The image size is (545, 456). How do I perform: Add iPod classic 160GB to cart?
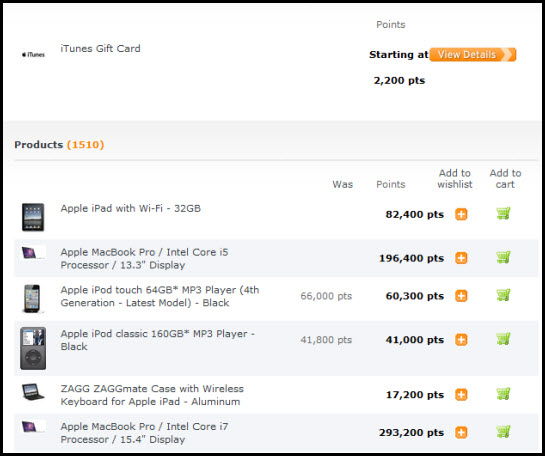pos(503,339)
